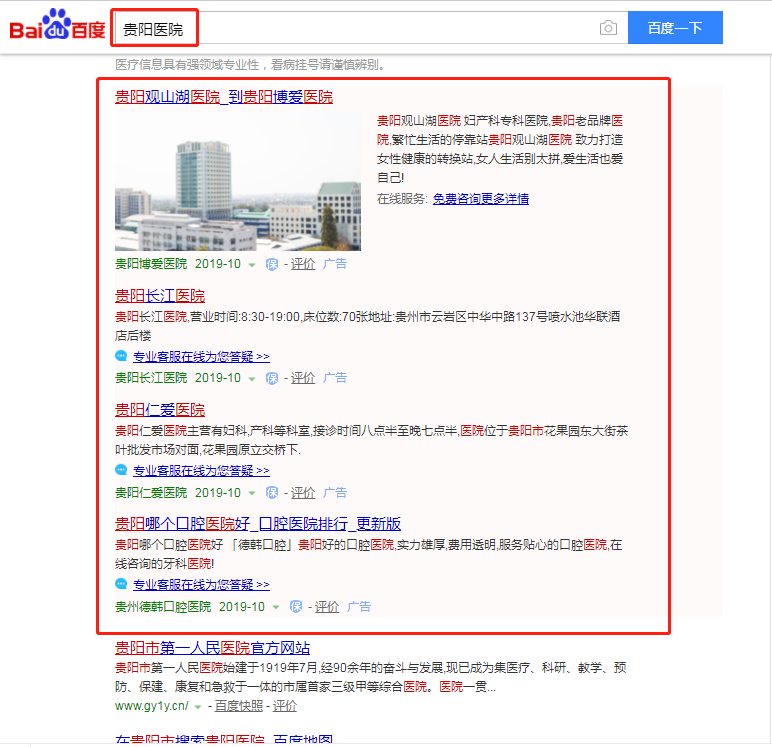
Task: Expand the dropdown arrow beside 贵阳长江医院 2019-10
Action: pyautogui.click(x=252, y=379)
